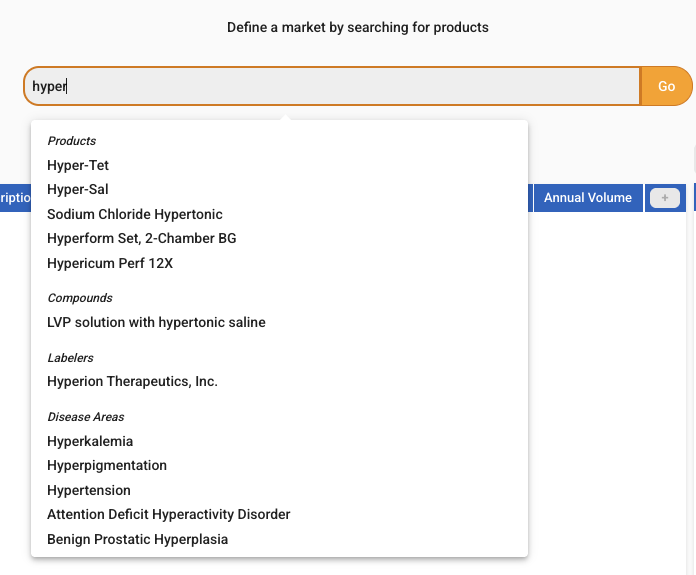Screen dimensions: 696x575
Task: Select Hyper-Tet from product suggestions
Action: [78, 165]
